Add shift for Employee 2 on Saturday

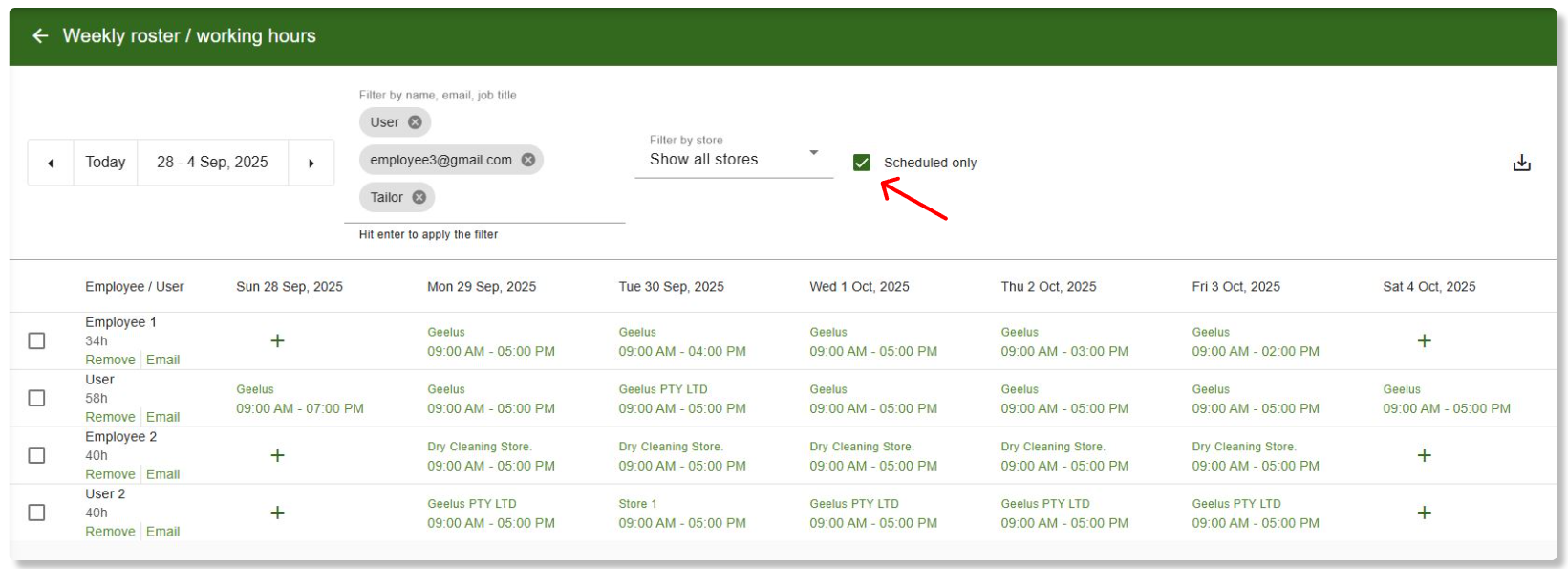1424,455
